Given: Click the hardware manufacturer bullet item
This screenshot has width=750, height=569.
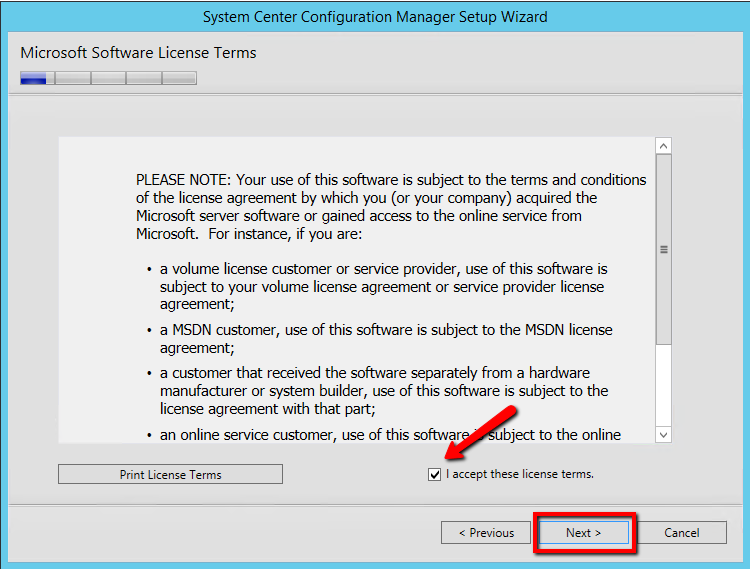Looking at the screenshot, I should (383, 391).
